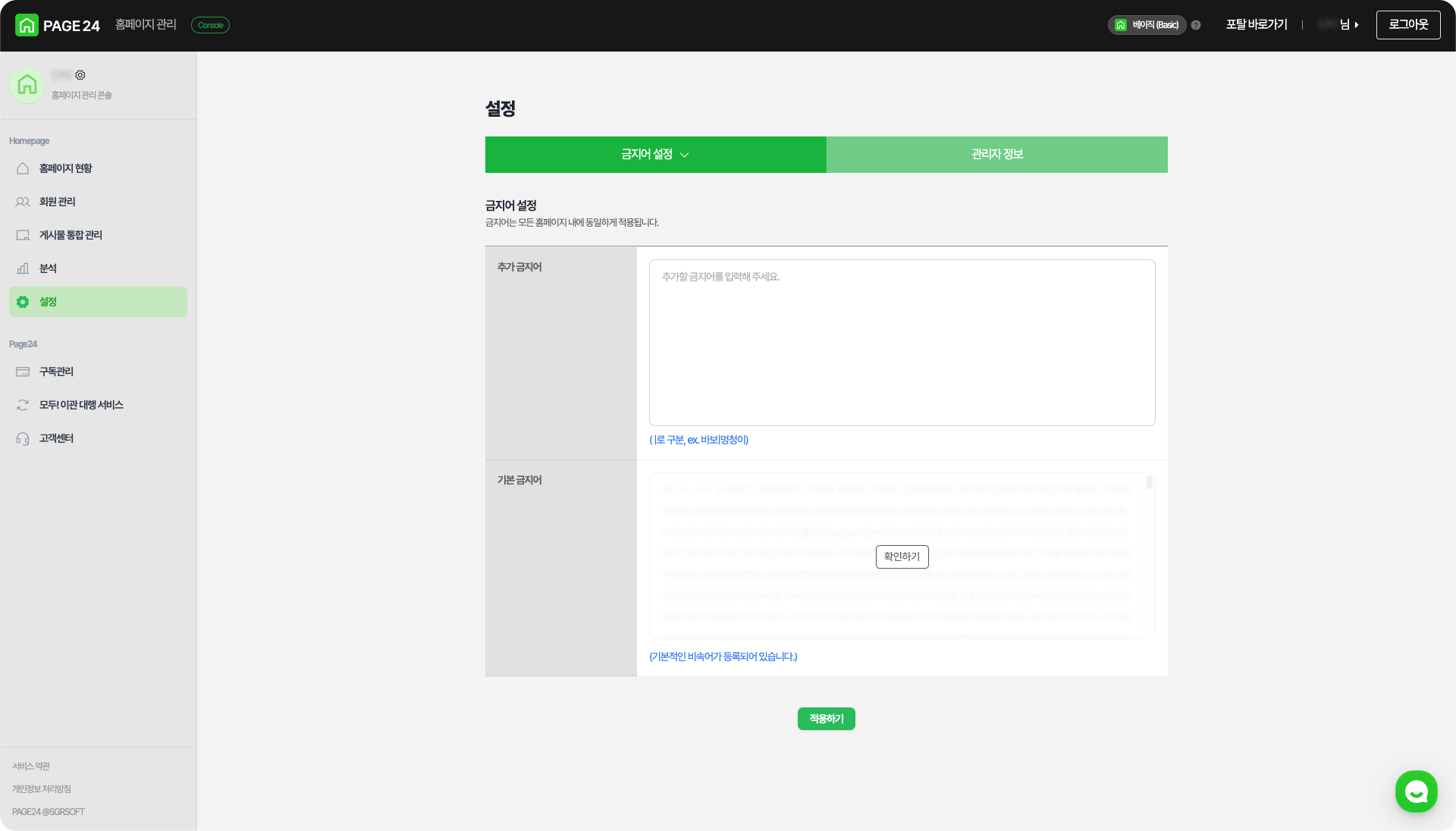Click the gear icon beside the site name
The height and width of the screenshot is (831, 1456).
point(80,75)
